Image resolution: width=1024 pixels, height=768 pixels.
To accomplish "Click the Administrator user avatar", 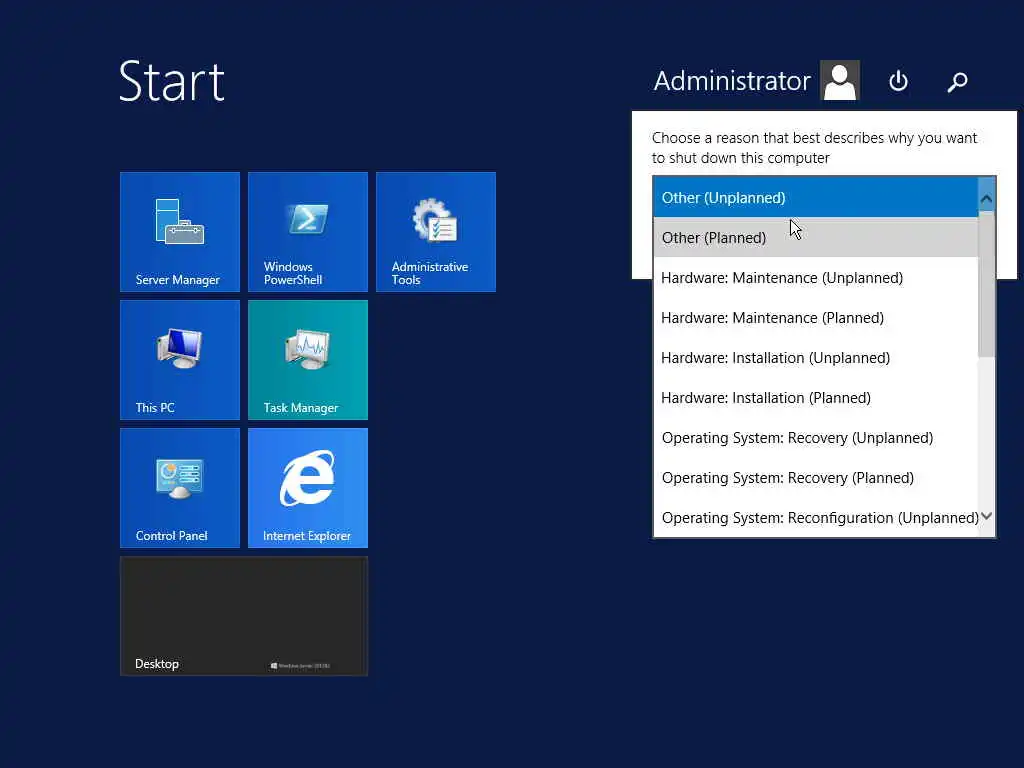I will 840,80.
